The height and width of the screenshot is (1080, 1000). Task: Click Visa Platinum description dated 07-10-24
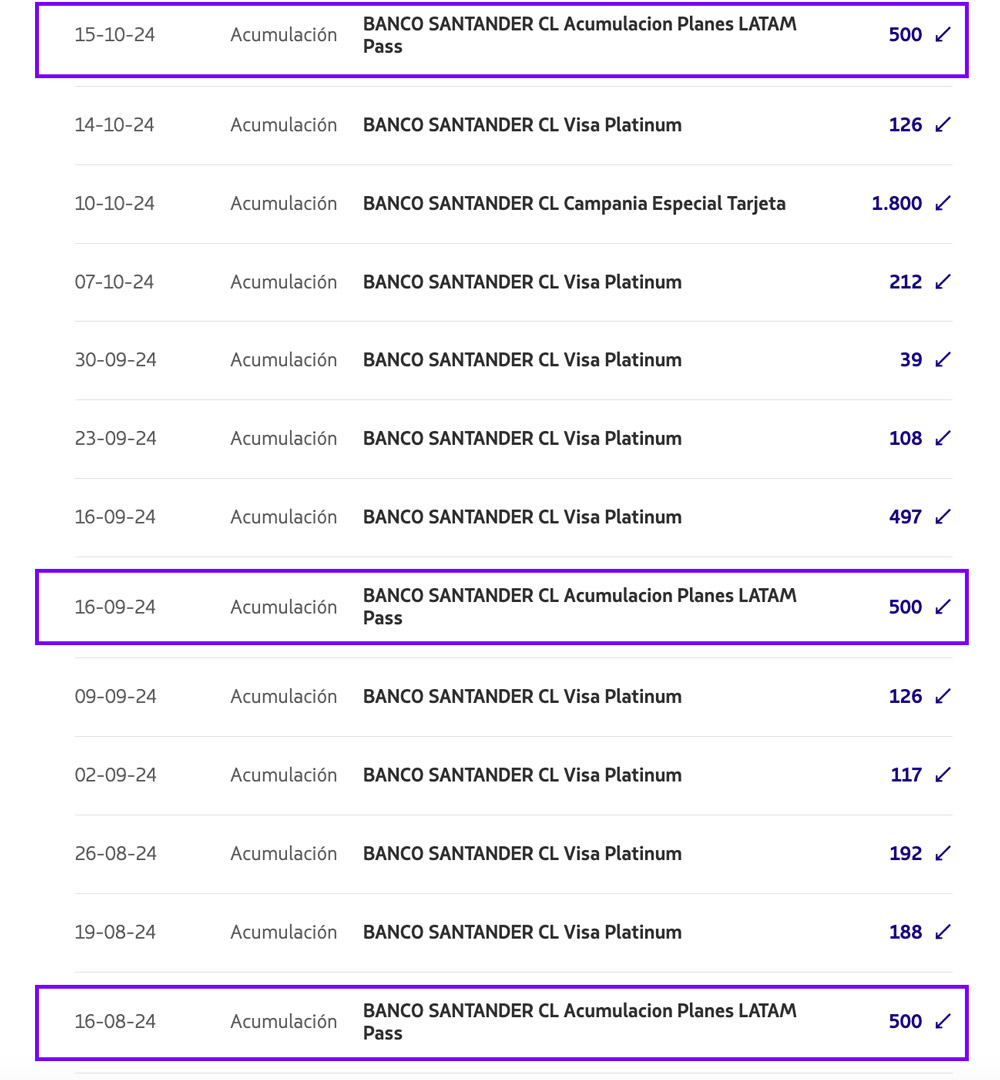(522, 282)
